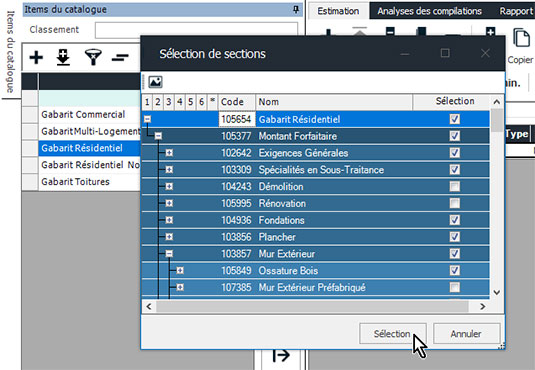Uncheck the Fondations selection checkbox

point(454,220)
